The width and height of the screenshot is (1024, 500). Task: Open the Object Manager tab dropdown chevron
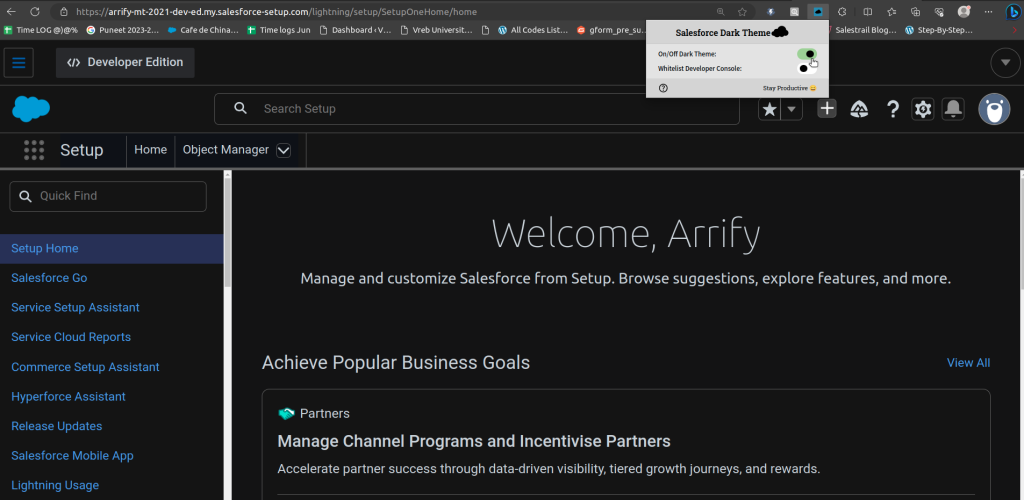coord(283,151)
